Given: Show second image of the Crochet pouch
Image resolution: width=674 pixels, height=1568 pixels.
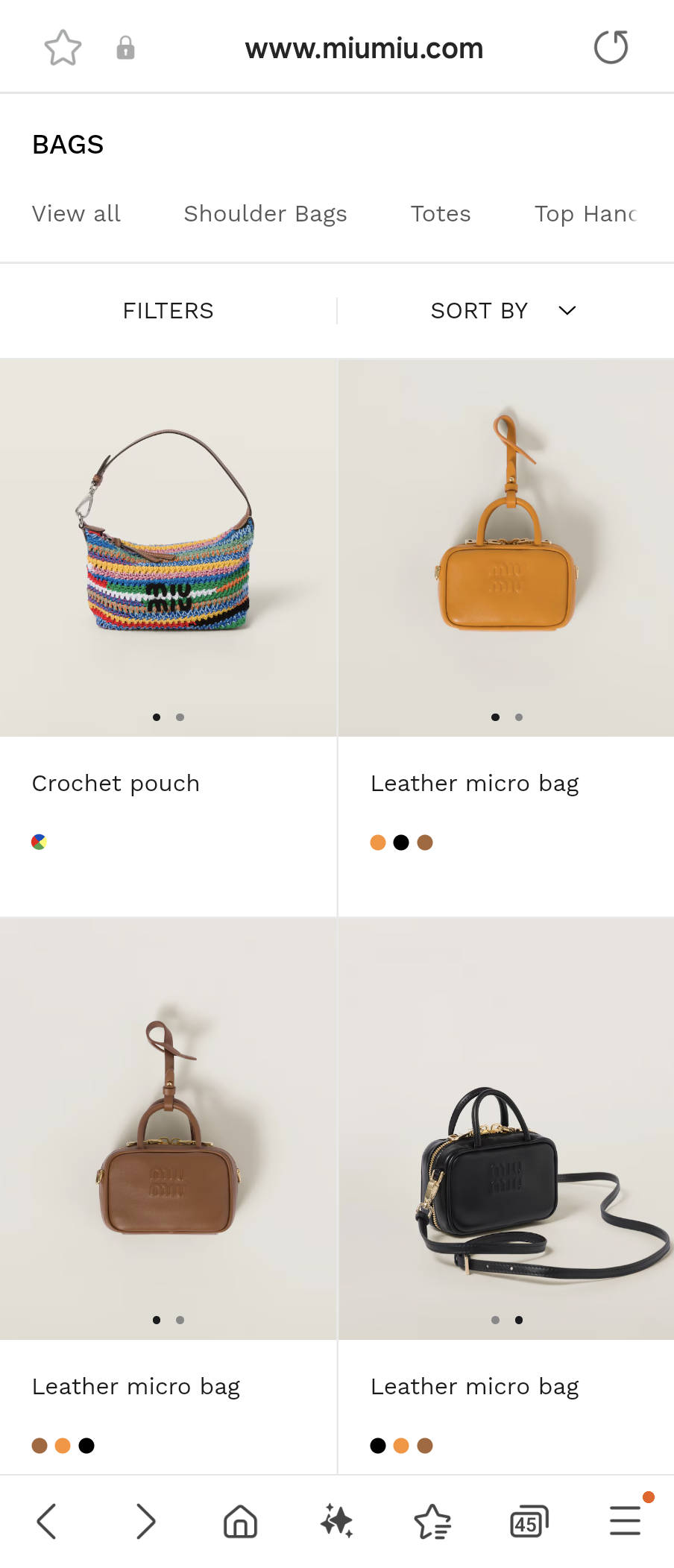Looking at the screenshot, I should pyautogui.click(x=180, y=717).
